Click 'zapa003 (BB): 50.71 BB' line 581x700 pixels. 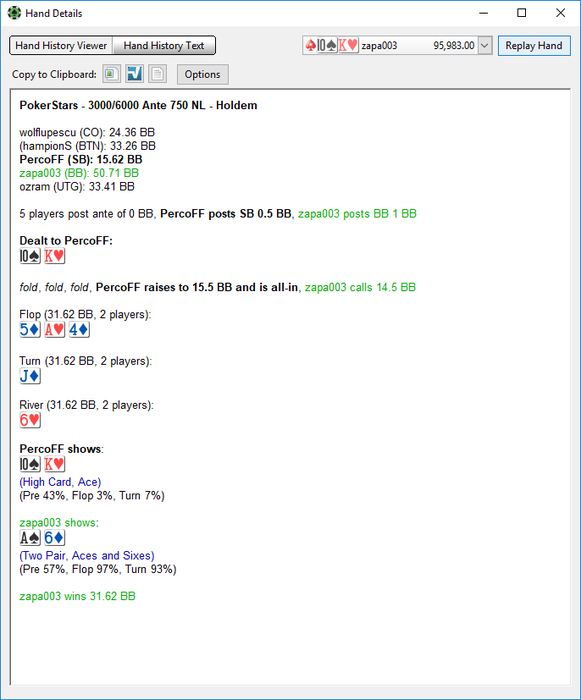79,173
